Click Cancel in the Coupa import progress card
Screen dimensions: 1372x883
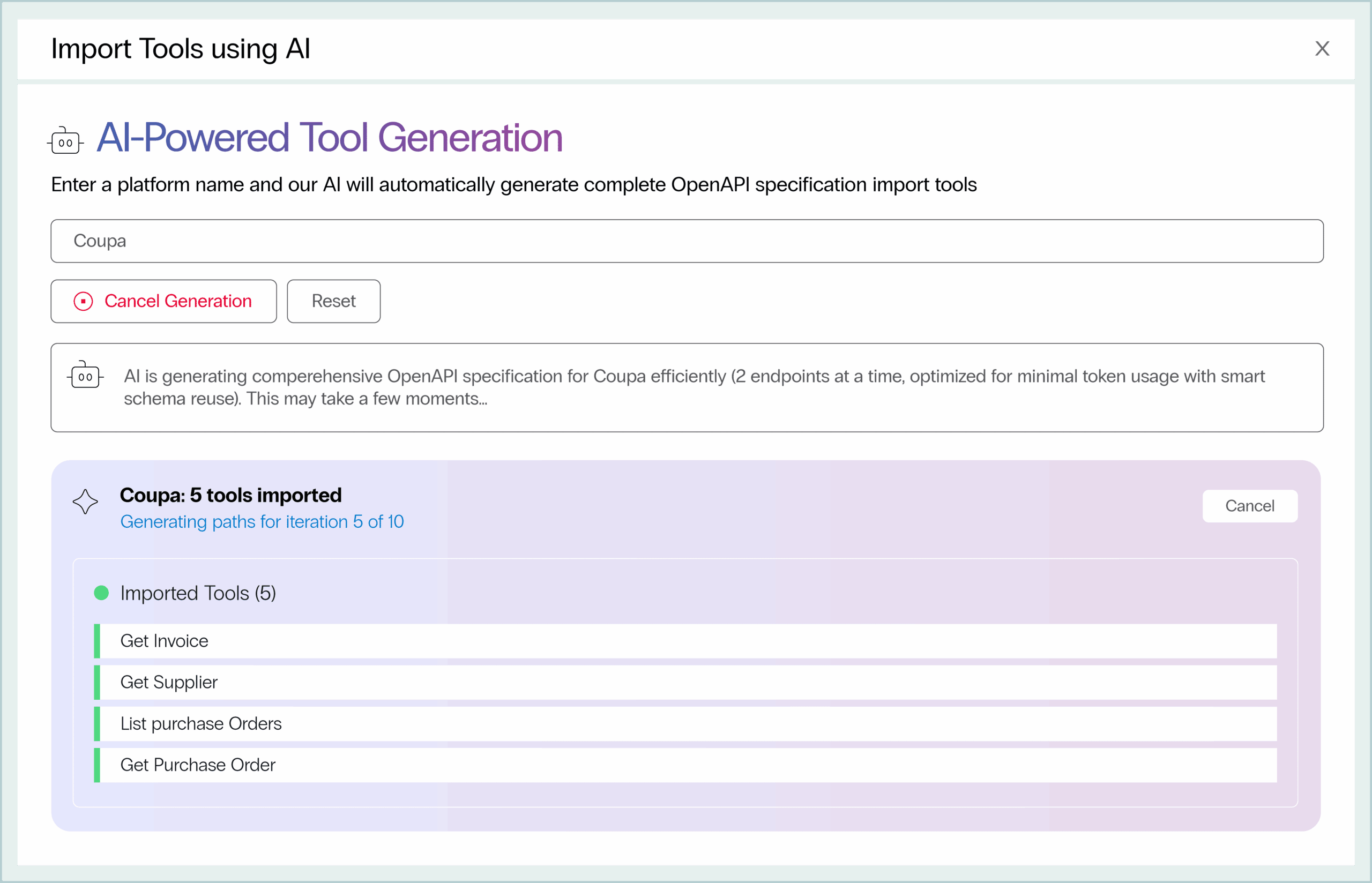tap(1250, 506)
